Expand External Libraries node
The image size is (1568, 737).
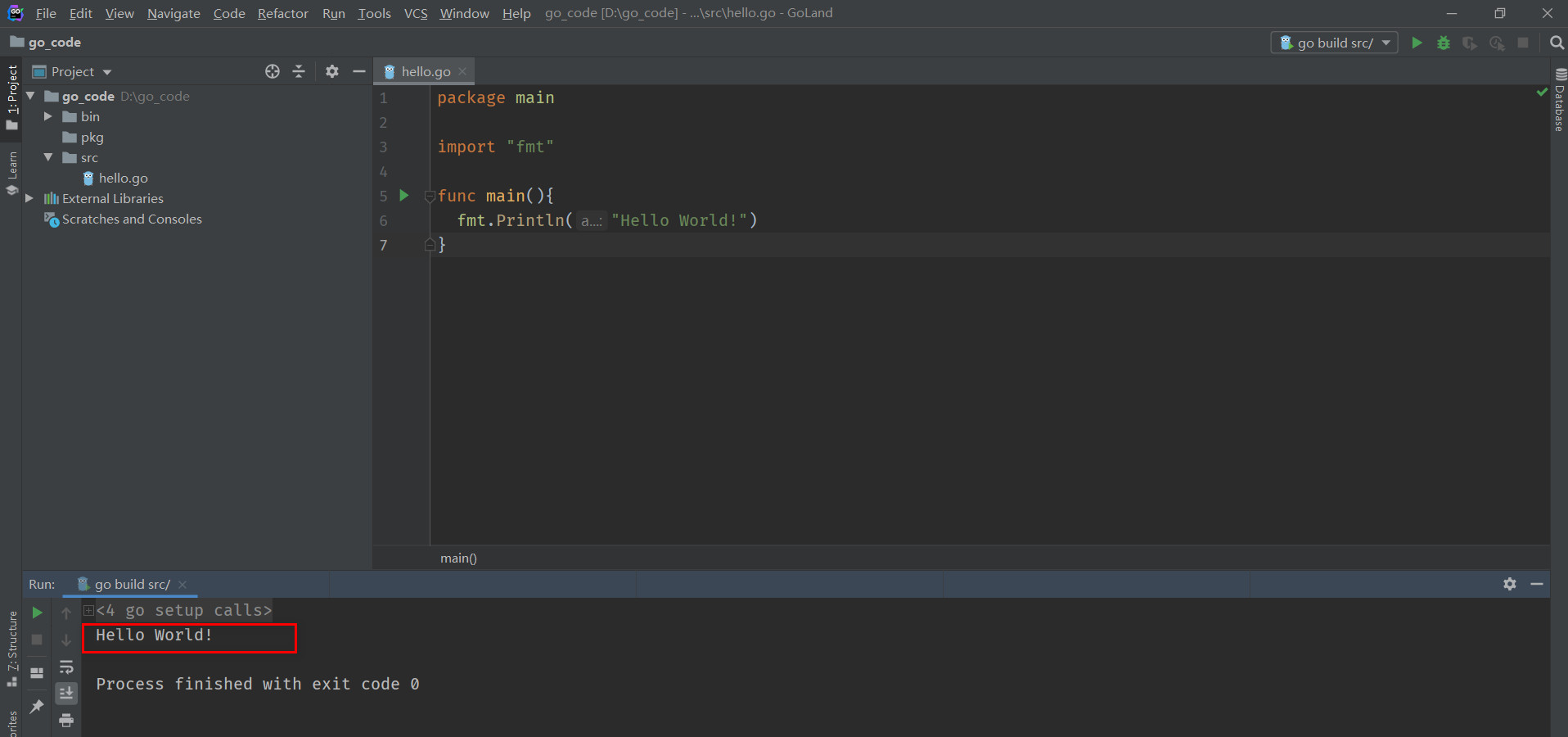[29, 198]
